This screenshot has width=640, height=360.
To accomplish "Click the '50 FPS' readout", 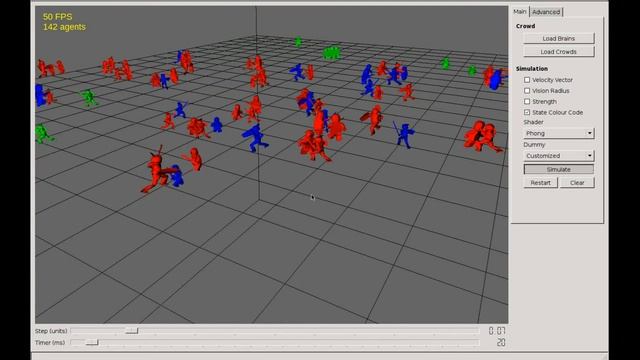I will click(x=58, y=17).
